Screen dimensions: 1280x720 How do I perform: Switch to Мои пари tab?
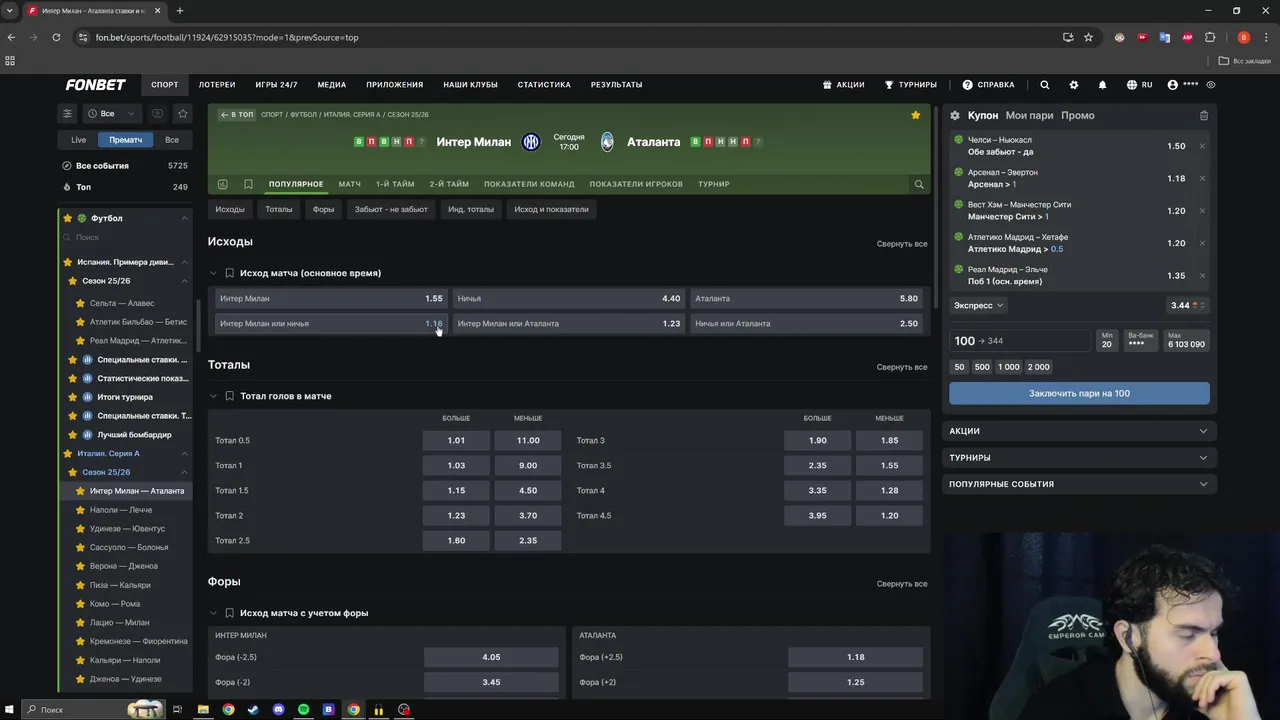point(1030,115)
